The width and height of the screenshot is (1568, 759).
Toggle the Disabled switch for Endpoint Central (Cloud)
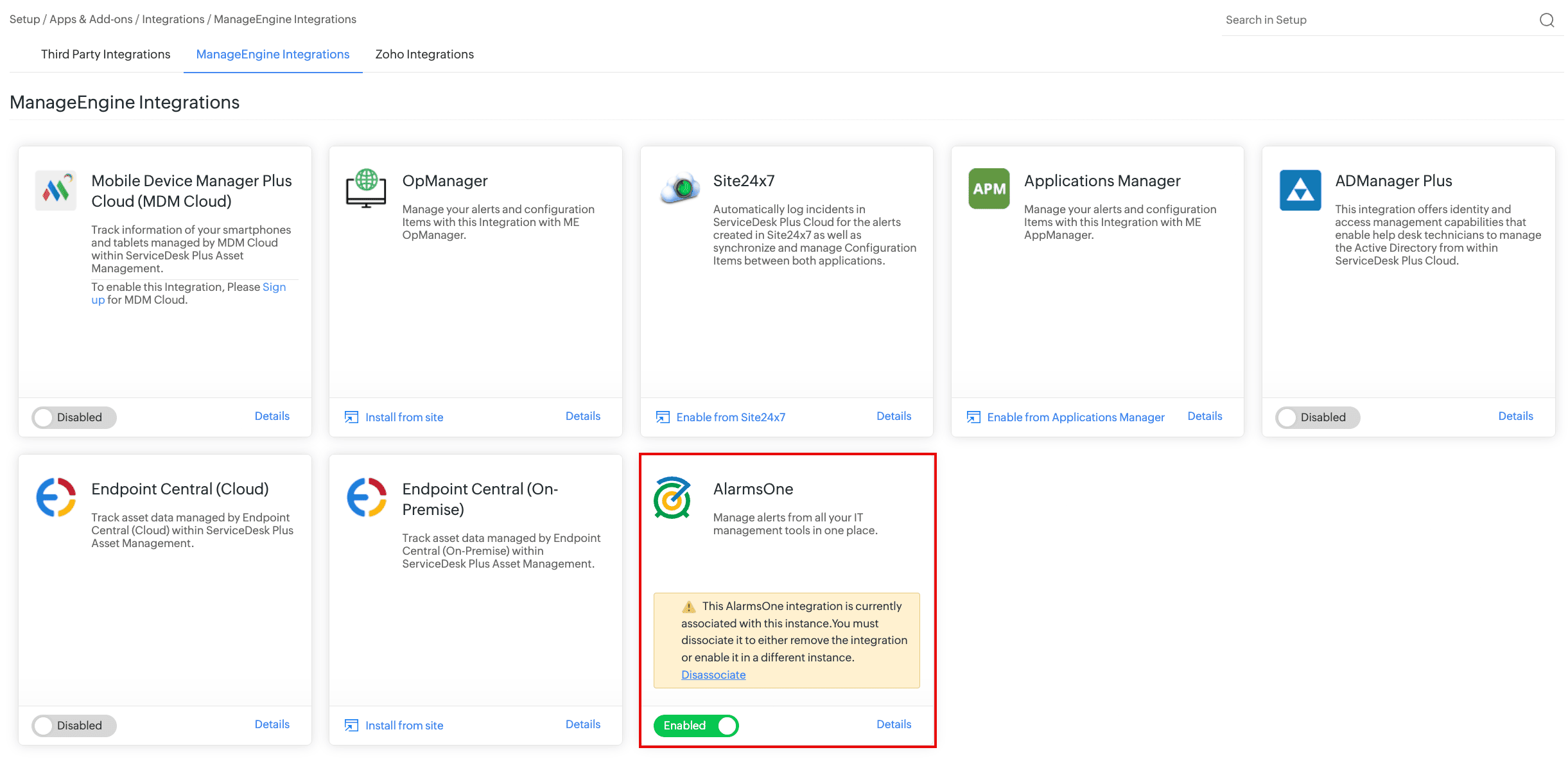tap(74, 726)
